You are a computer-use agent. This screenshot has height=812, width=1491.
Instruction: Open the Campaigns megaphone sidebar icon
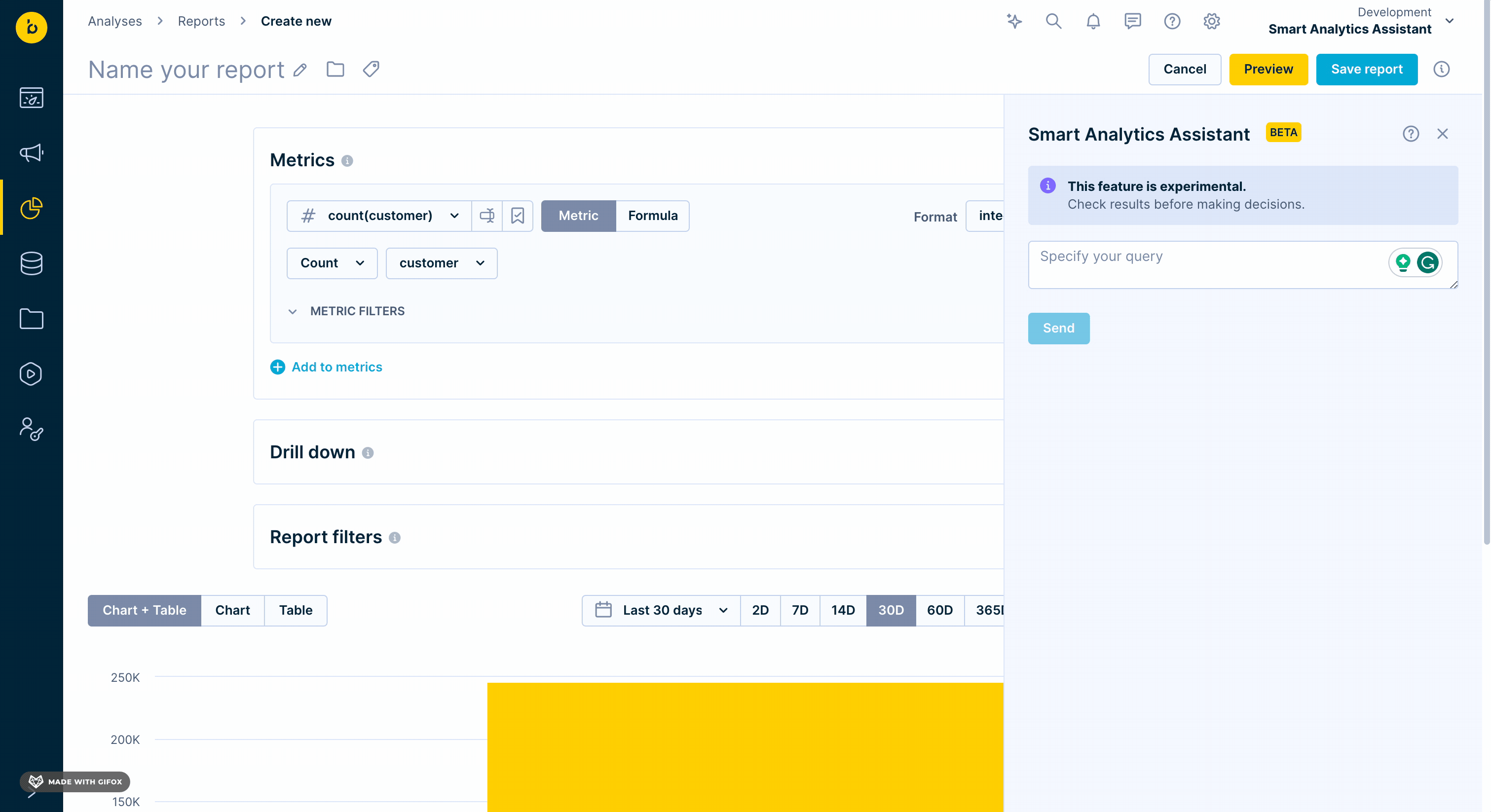tap(31, 153)
